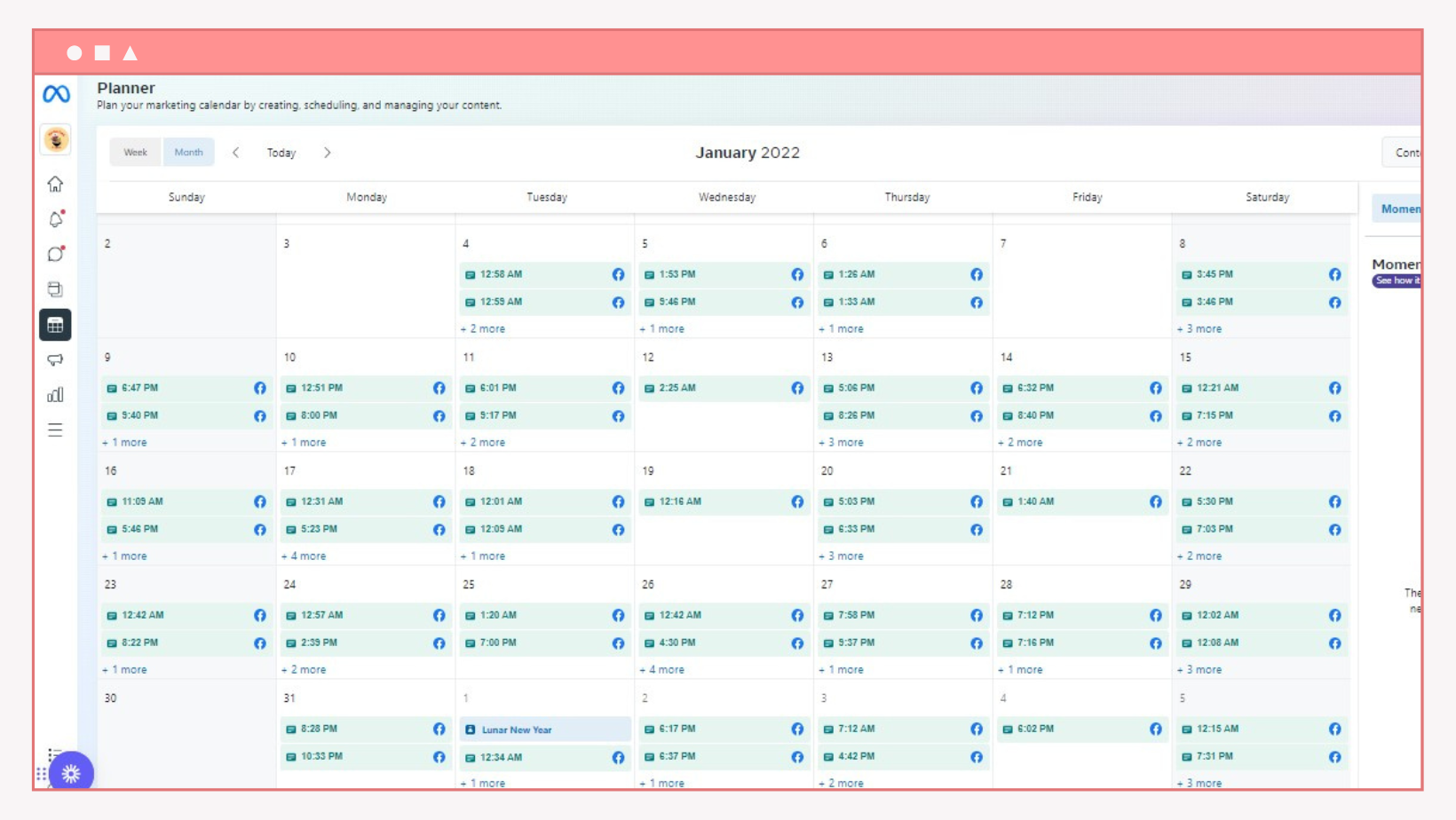Image resolution: width=1456 pixels, height=820 pixels.
Task: Expand '+ 4 more' on January 26
Action: pos(662,670)
